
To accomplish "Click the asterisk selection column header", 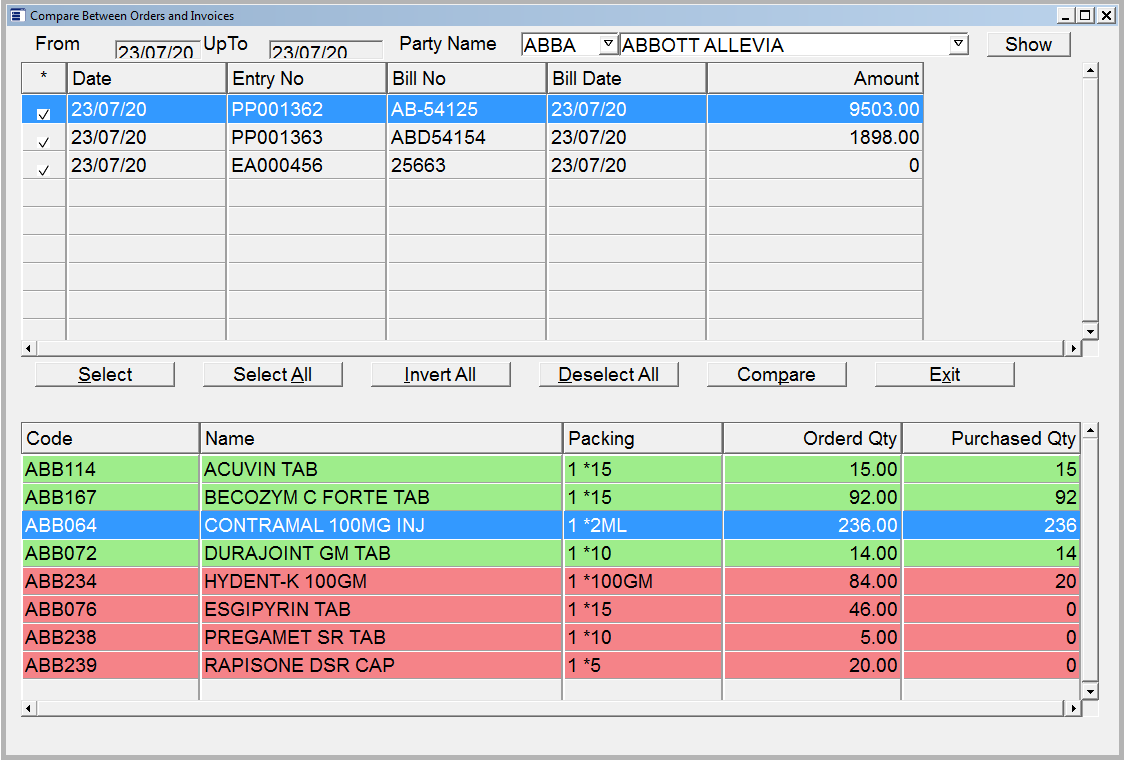I will pos(44,78).
